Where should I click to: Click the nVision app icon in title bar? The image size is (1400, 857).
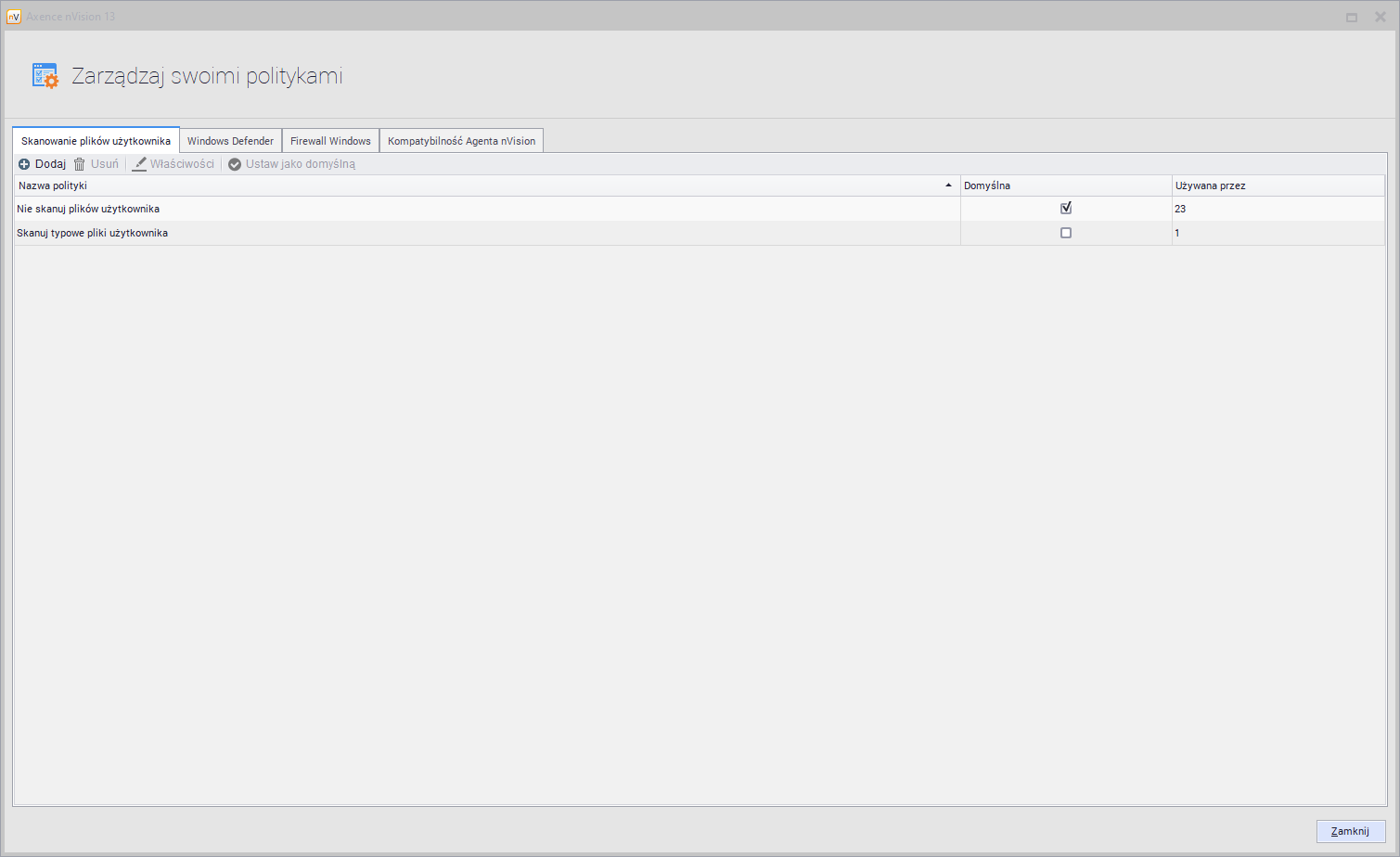click(14, 17)
